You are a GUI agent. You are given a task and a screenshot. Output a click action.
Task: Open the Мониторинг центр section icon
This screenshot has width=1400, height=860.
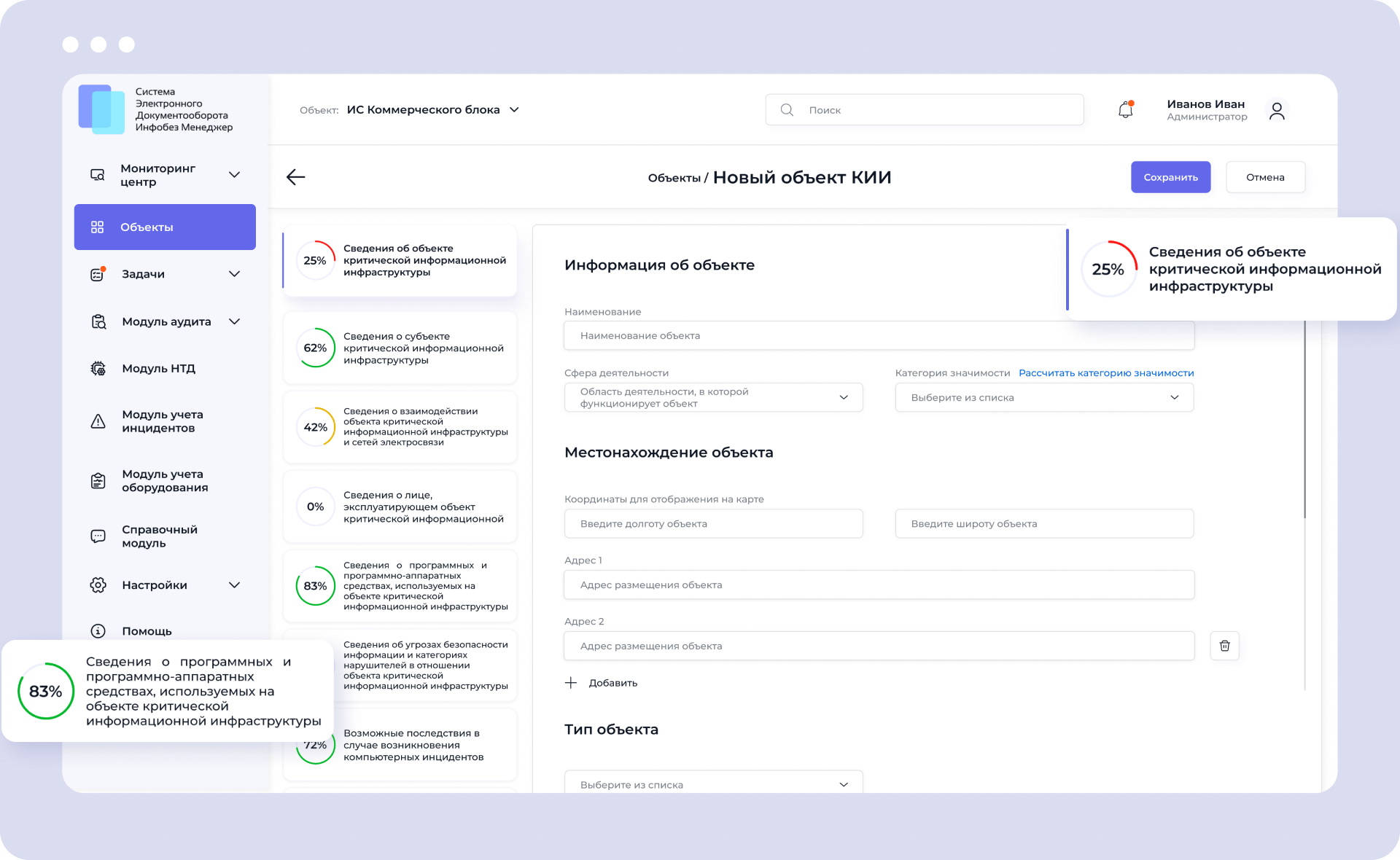(98, 175)
